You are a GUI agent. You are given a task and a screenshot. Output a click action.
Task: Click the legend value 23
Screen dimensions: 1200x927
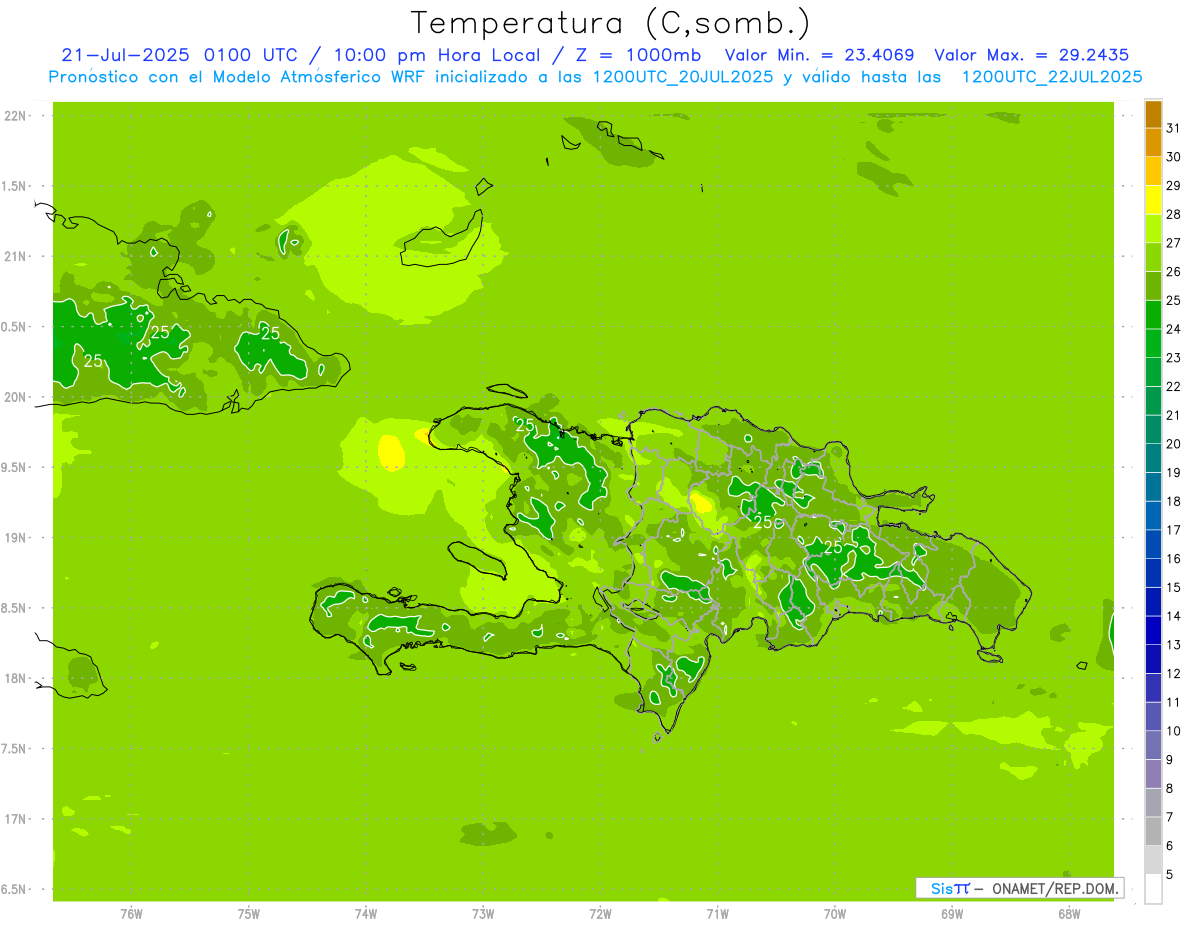(1173, 358)
